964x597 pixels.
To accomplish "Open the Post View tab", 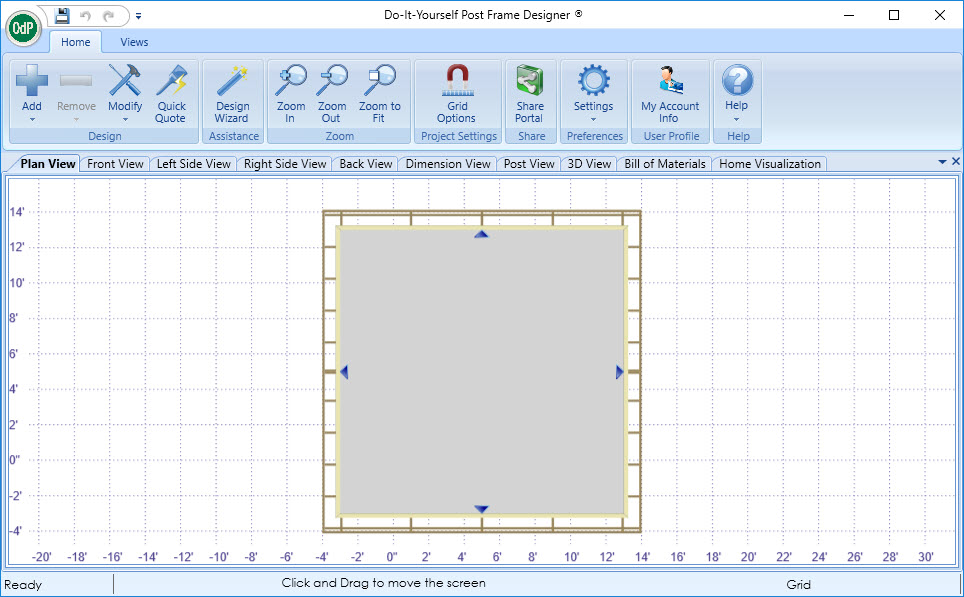I will point(529,164).
